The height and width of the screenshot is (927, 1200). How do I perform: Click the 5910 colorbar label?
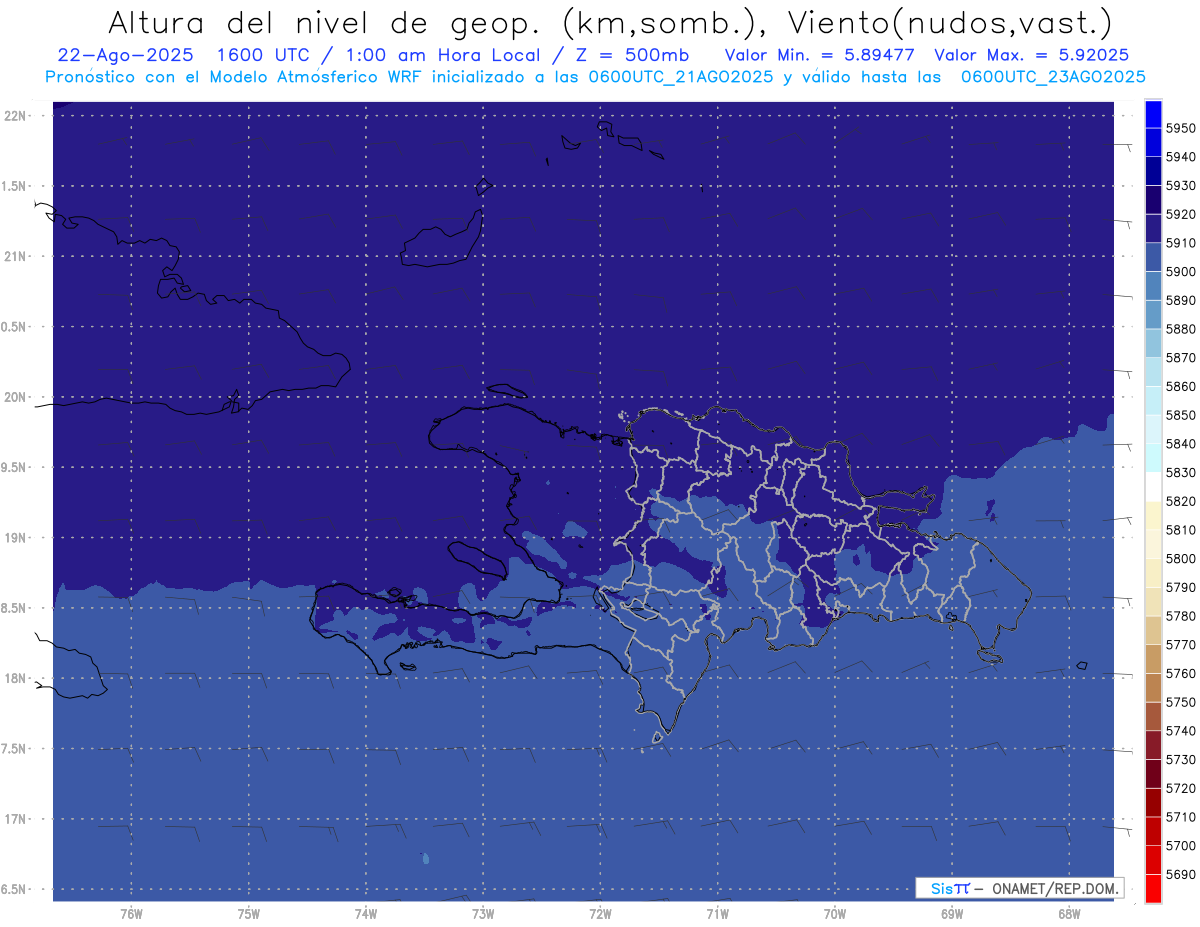click(1181, 243)
